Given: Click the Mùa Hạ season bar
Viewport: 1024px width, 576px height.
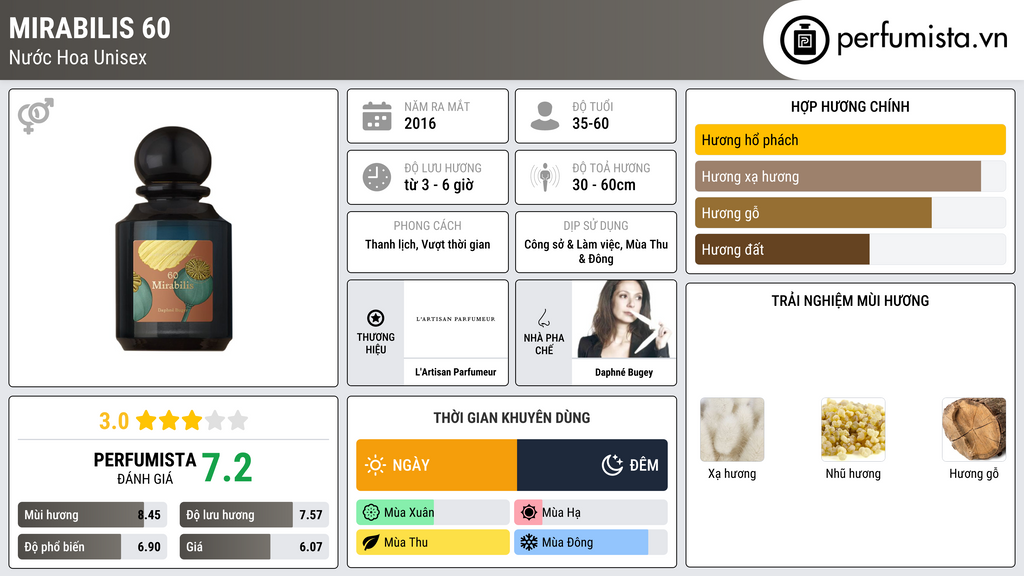Looking at the screenshot, I should point(591,513).
